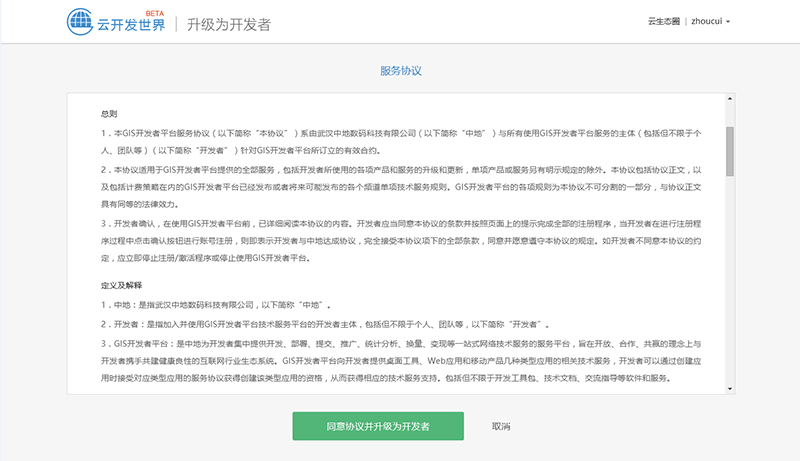Open the zhoucui user menu

(710, 21)
